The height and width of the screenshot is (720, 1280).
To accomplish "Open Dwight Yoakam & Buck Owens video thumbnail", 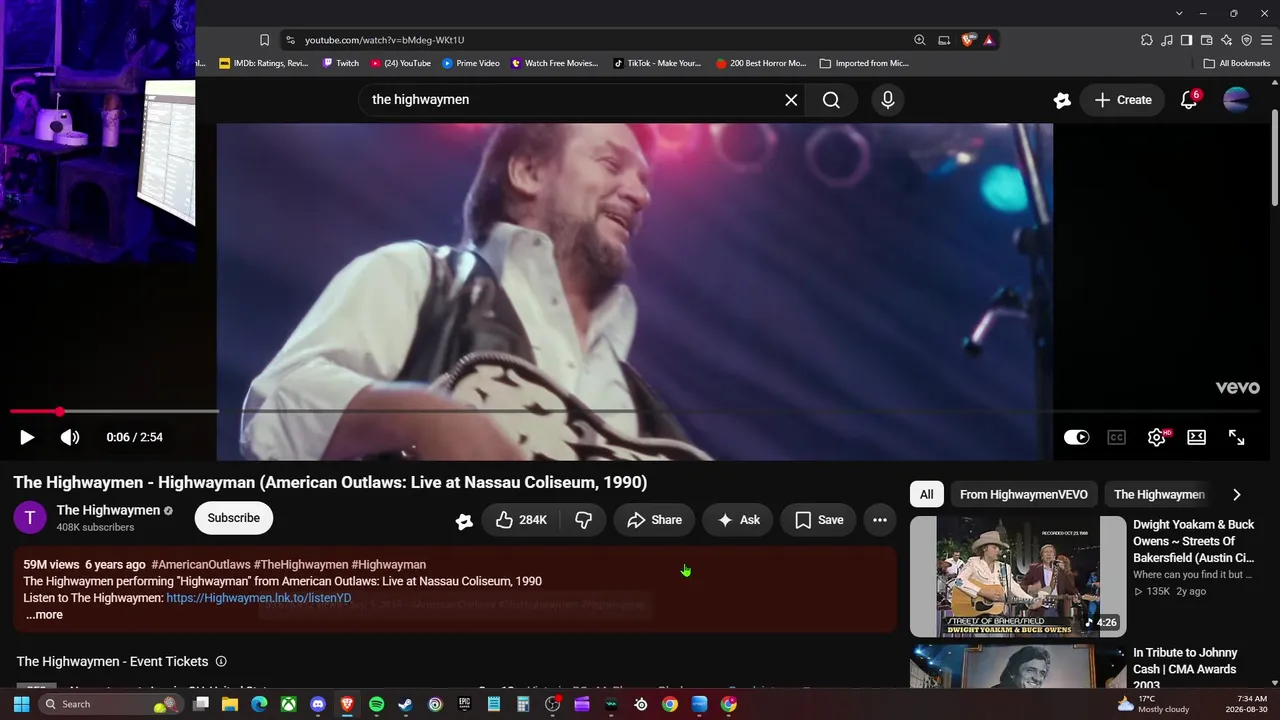I will pos(1018,576).
